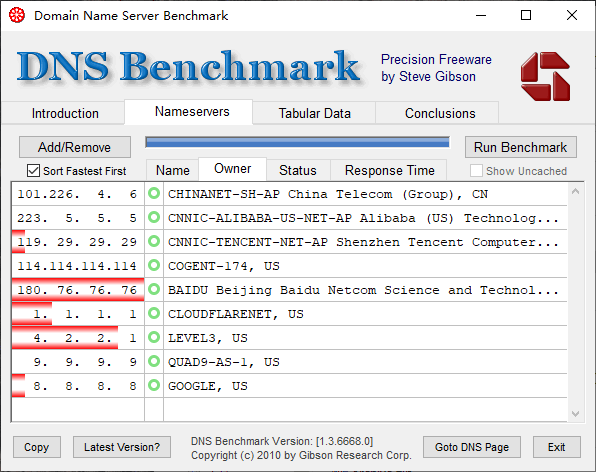596x472 pixels.
Task: Select IP address 1.1.1.1
Action: click(x=84, y=314)
